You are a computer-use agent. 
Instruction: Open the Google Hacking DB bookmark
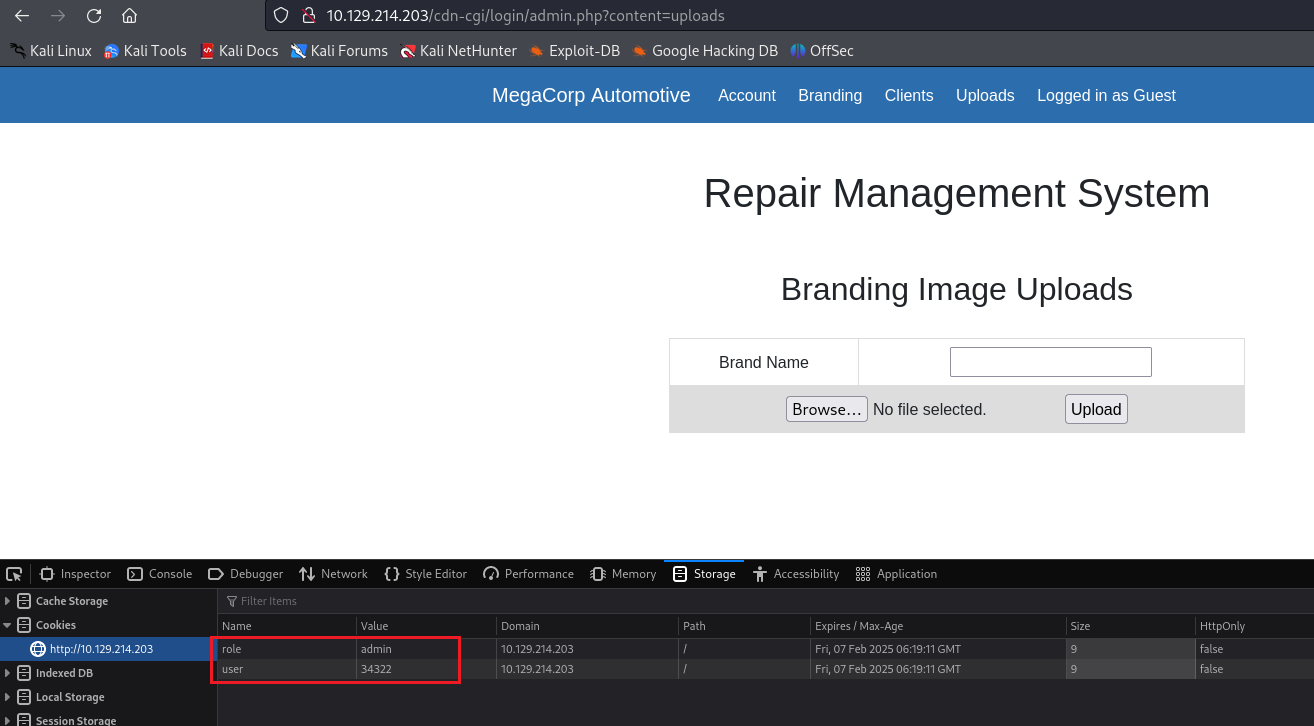705,50
